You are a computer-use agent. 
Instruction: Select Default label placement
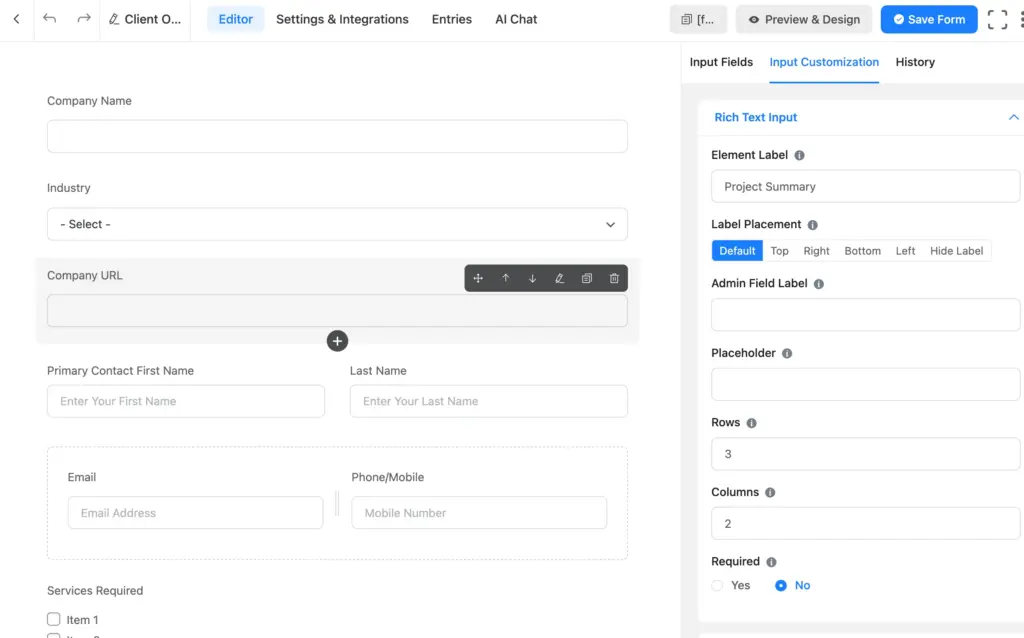point(737,251)
